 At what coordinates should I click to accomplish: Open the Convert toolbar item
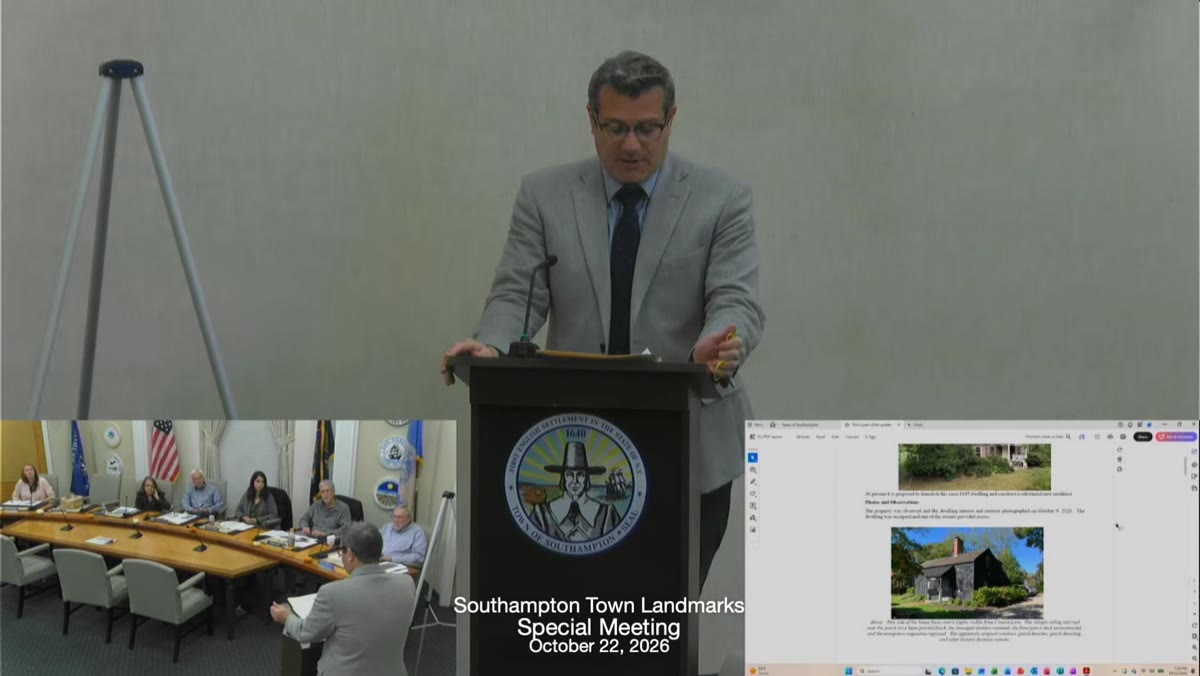(852, 436)
